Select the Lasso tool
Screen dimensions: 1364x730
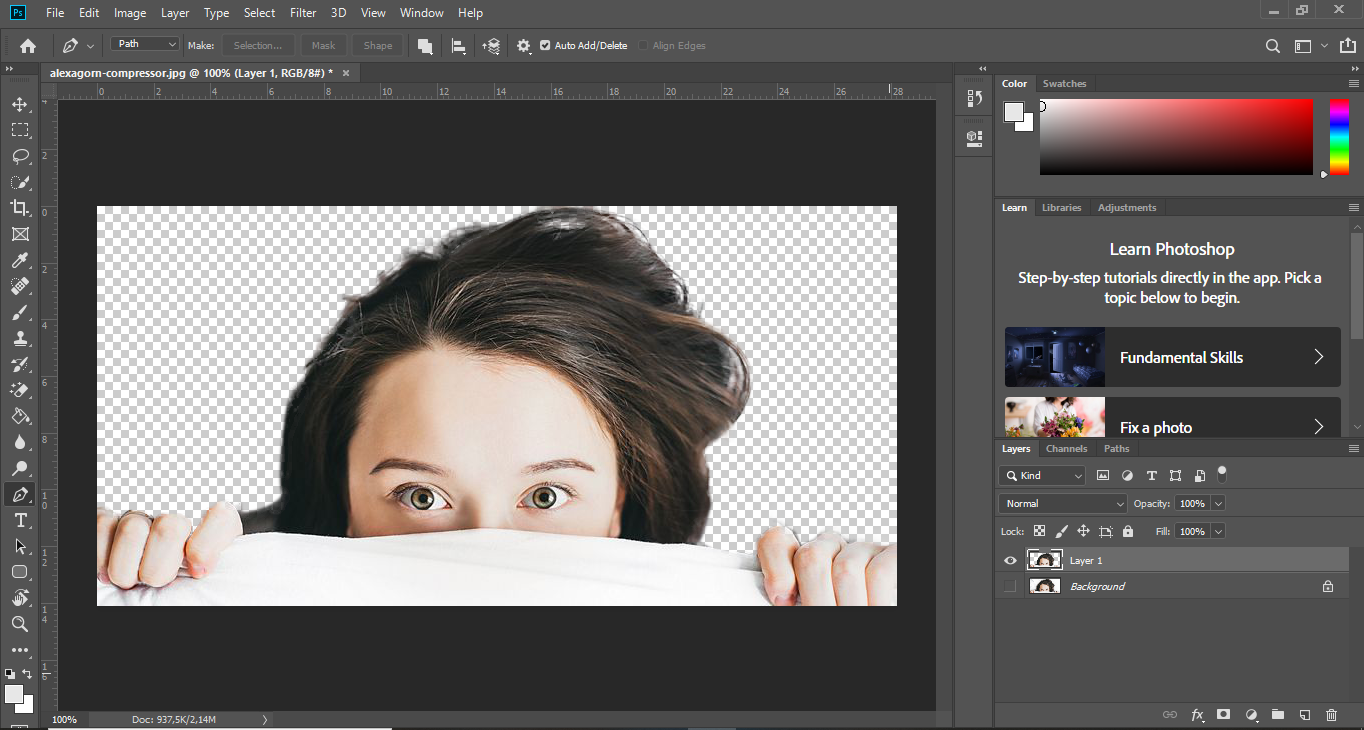(20, 156)
